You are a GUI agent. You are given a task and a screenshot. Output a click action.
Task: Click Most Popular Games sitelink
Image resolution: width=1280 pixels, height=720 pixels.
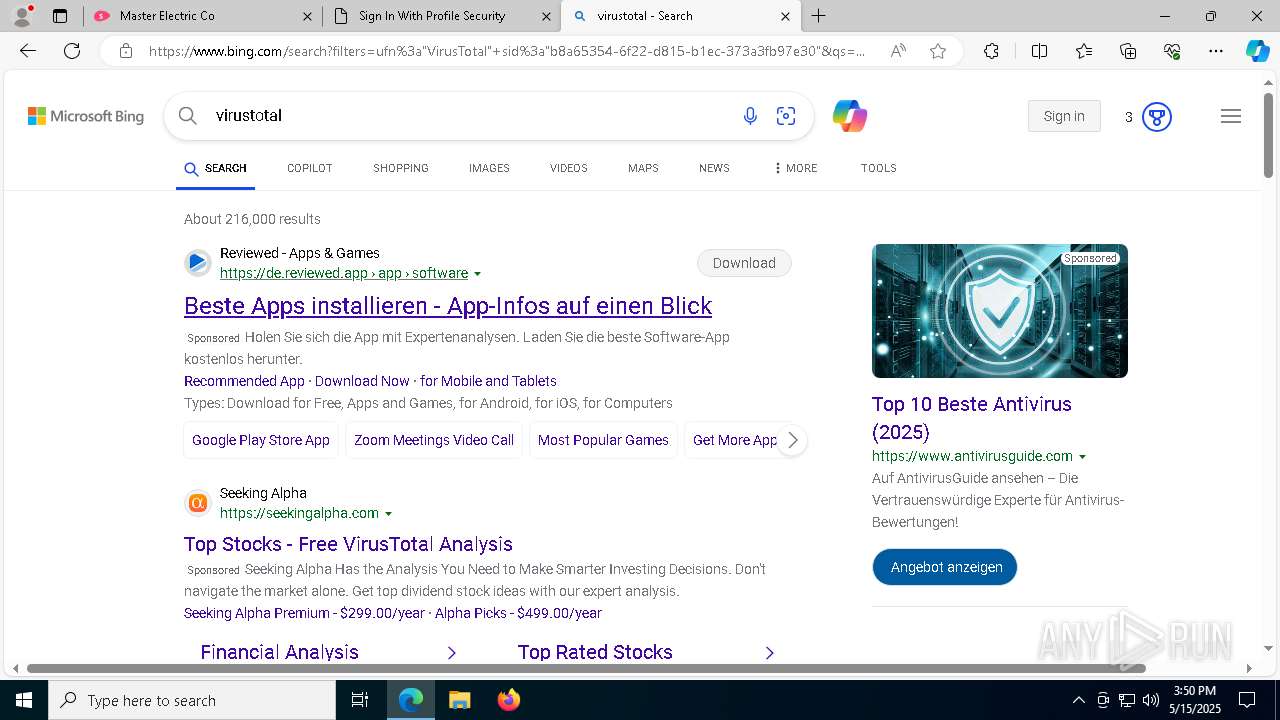tap(603, 440)
